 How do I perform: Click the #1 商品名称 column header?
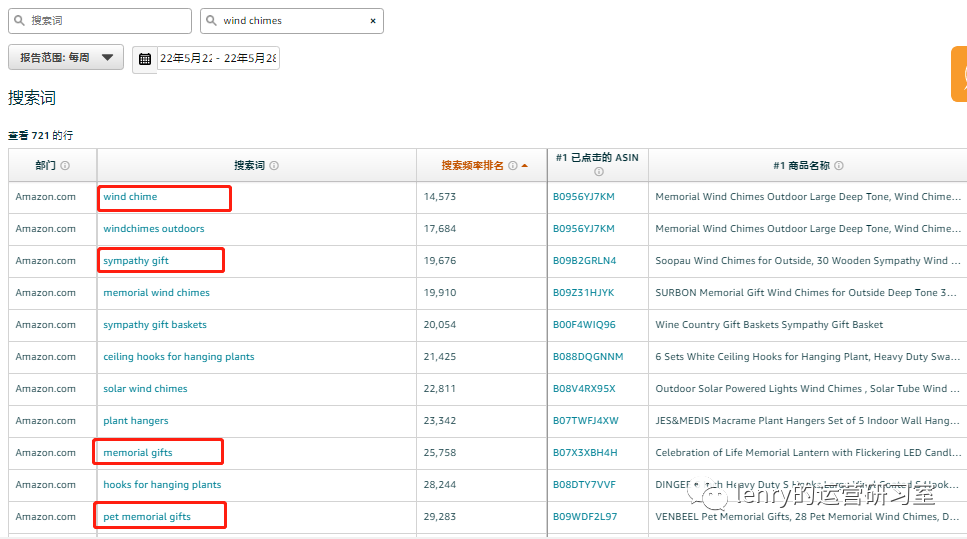[x=801, y=165]
